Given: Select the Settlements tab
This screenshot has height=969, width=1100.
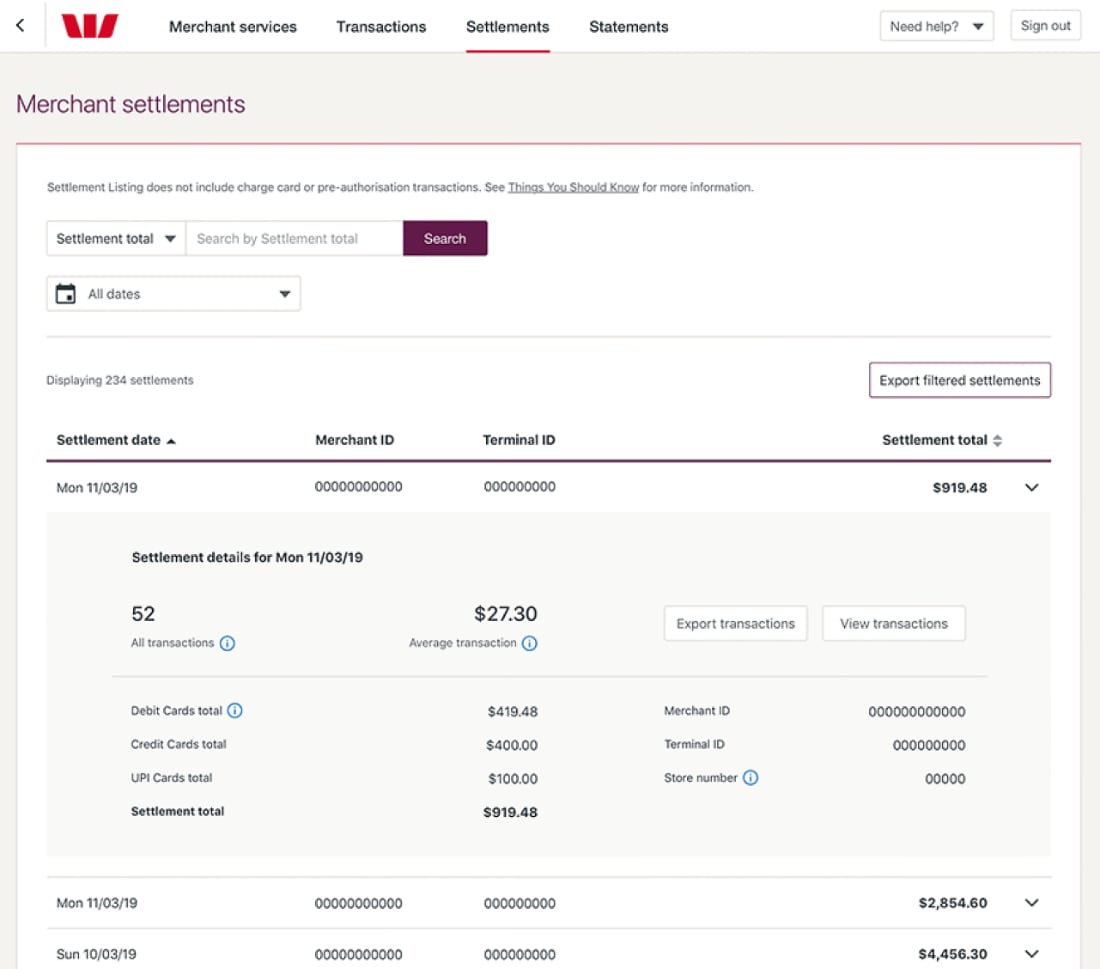Looking at the screenshot, I should (x=507, y=27).
